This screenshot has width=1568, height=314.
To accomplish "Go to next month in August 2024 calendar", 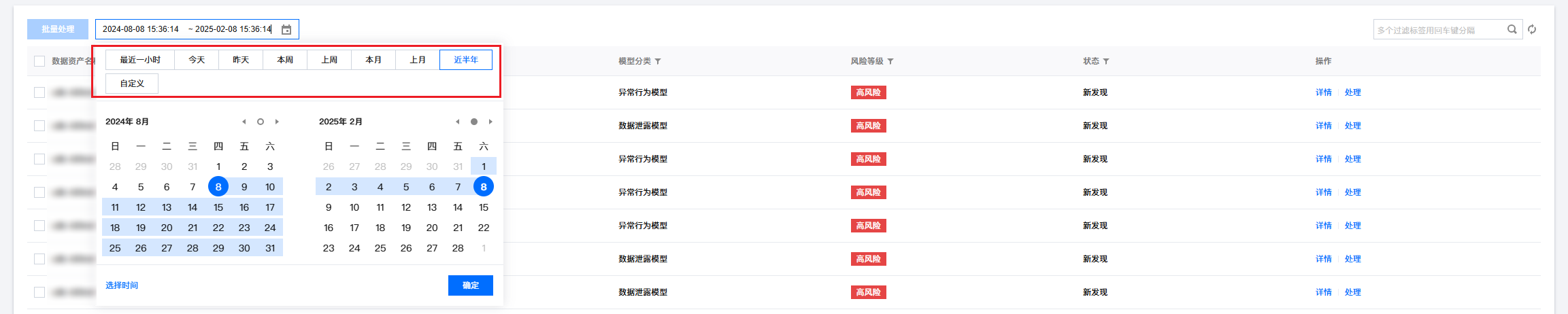I will (x=277, y=122).
